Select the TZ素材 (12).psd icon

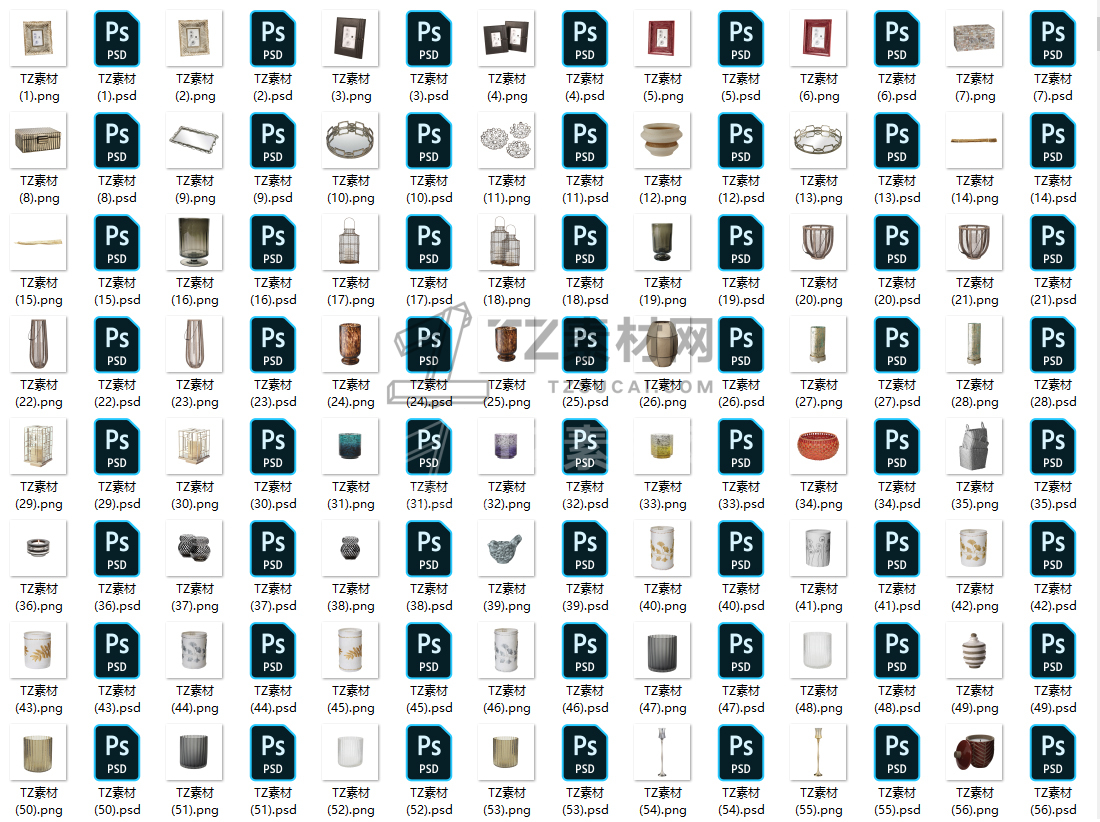pos(741,140)
